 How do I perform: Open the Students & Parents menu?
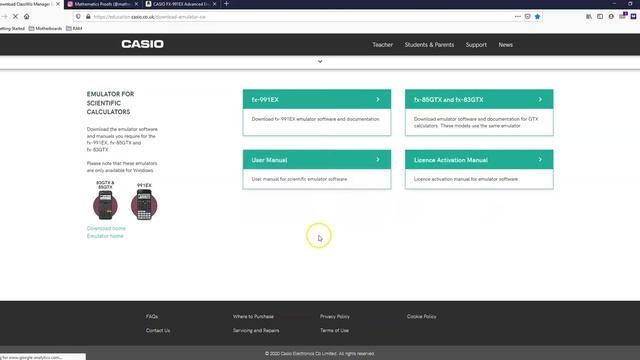coord(429,45)
